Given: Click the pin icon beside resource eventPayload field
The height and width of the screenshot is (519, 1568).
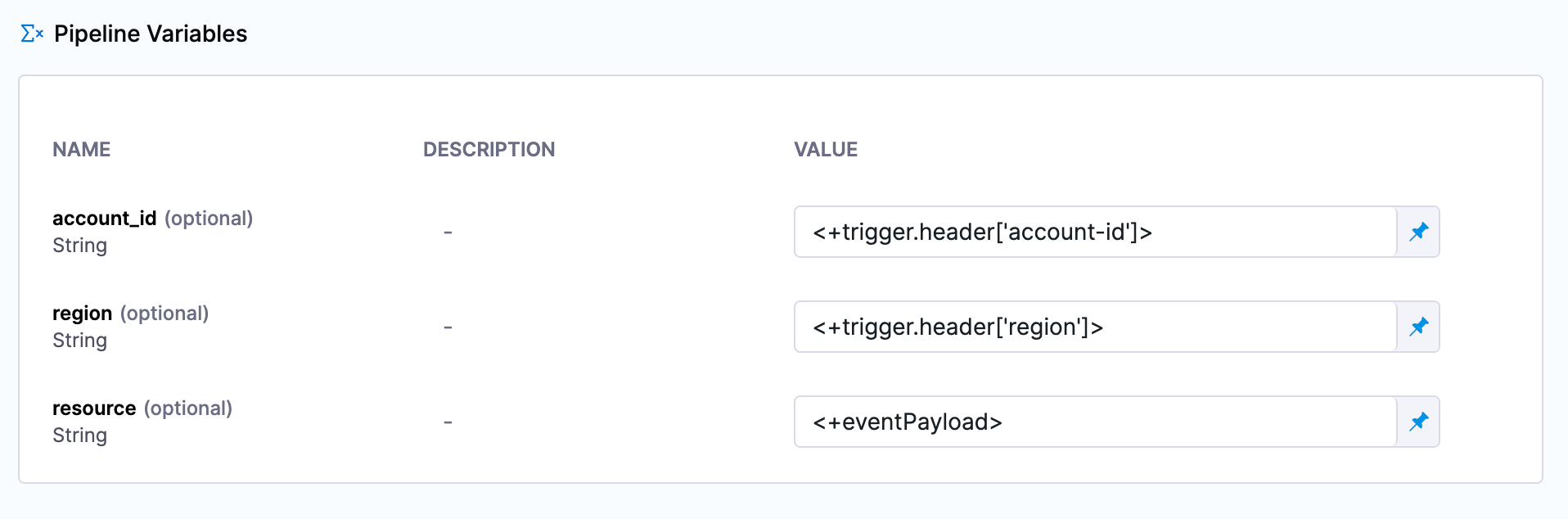Looking at the screenshot, I should (x=1418, y=422).
